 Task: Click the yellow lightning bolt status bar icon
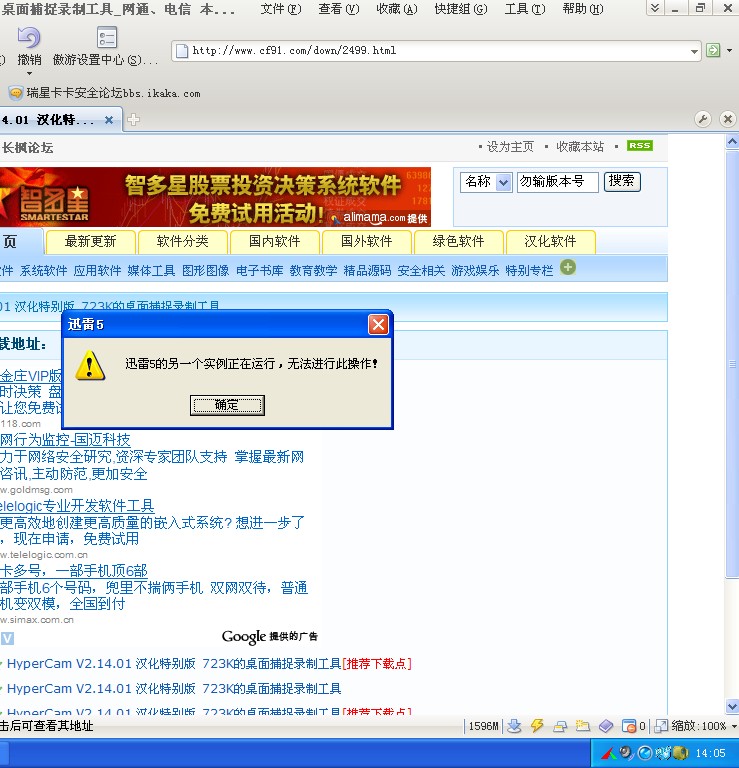537,725
